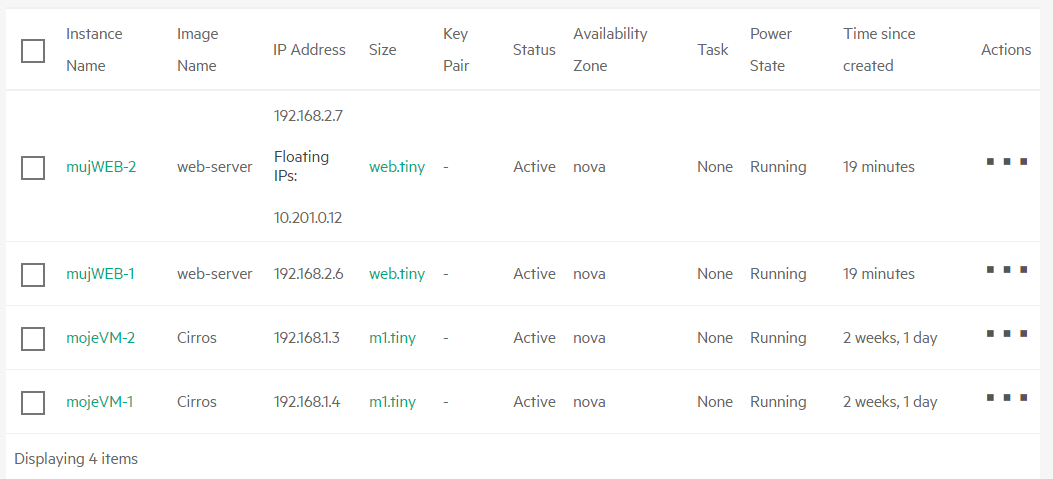This screenshot has width=1053, height=479.
Task: Open the mojeVM-2 instance link
Action: [100, 337]
